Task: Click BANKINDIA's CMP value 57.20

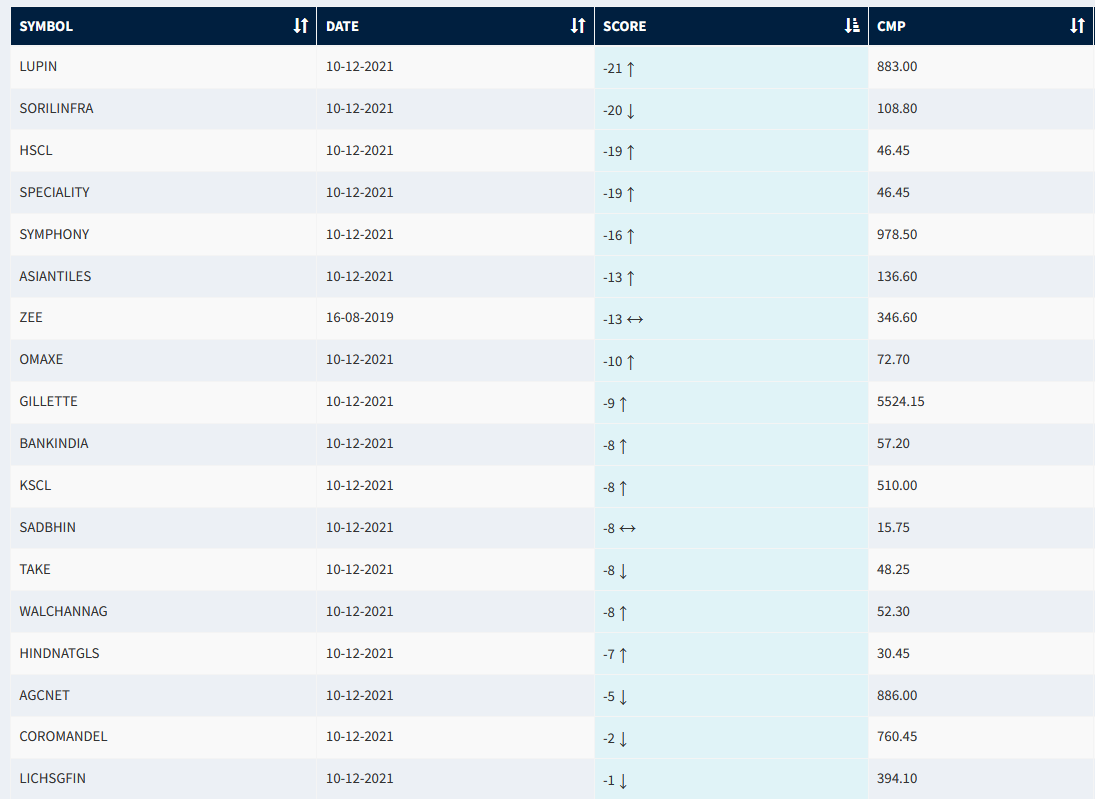Action: click(x=893, y=444)
